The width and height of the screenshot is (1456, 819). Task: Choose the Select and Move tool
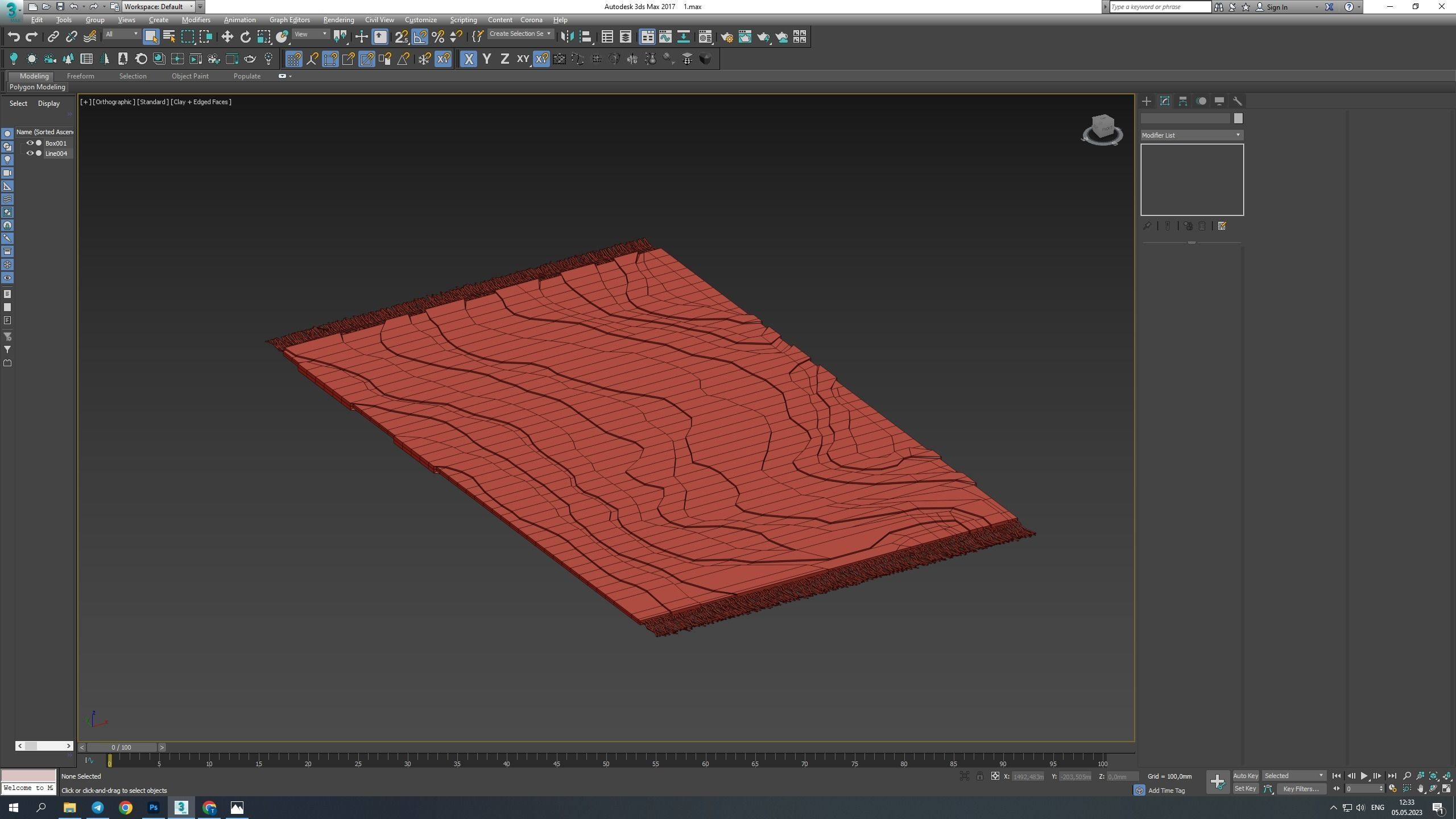pyautogui.click(x=227, y=37)
